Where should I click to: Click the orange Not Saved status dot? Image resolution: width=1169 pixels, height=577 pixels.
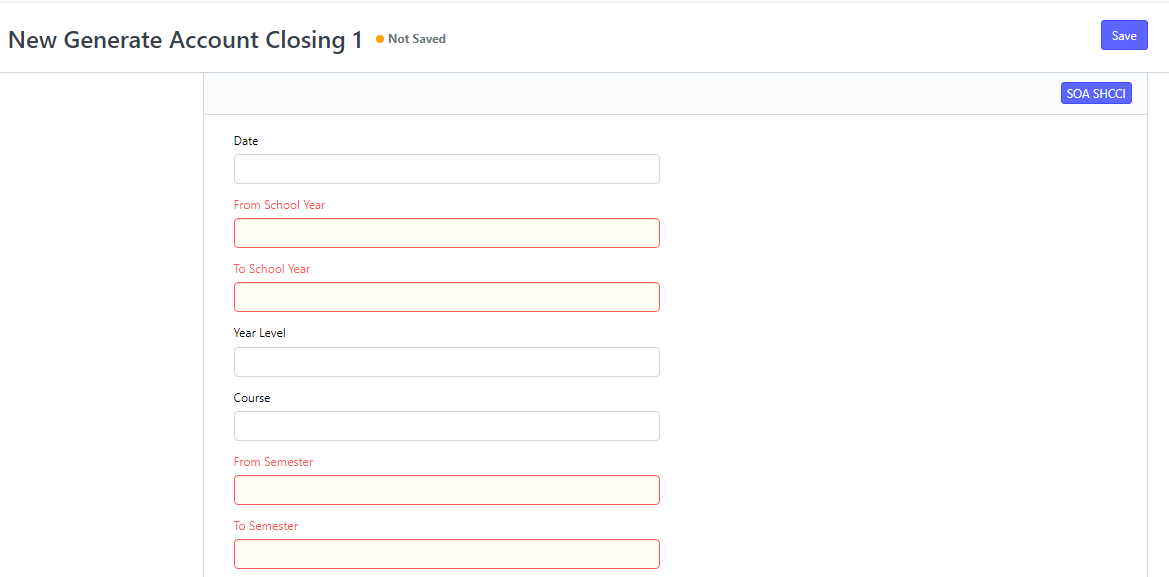380,39
